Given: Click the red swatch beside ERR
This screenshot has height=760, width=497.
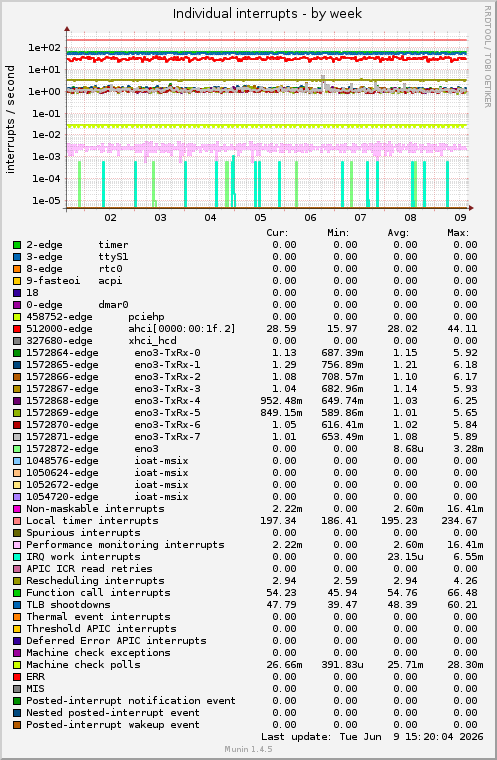Looking at the screenshot, I should (17, 677).
